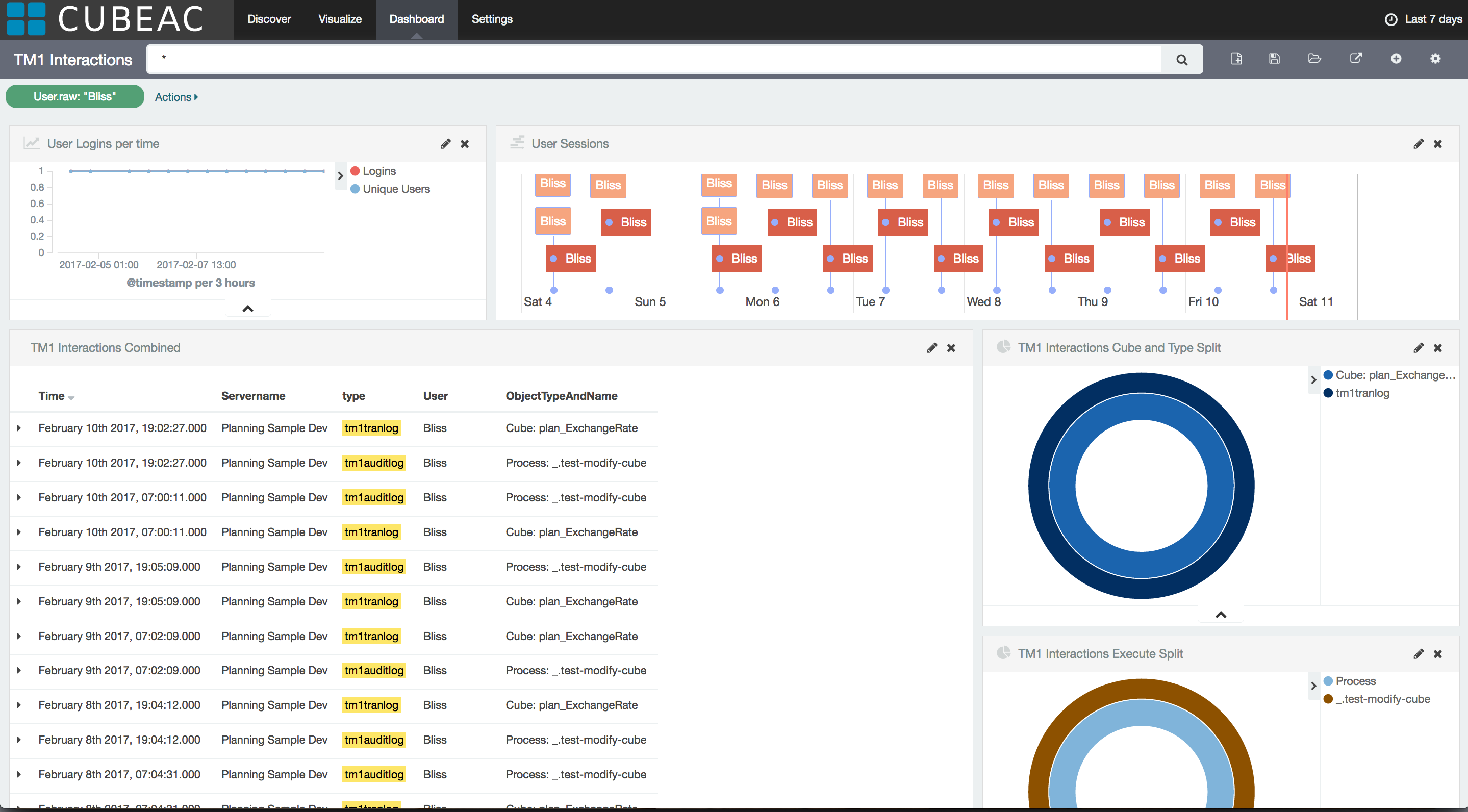Toggle the Process legend entry

click(x=1350, y=681)
